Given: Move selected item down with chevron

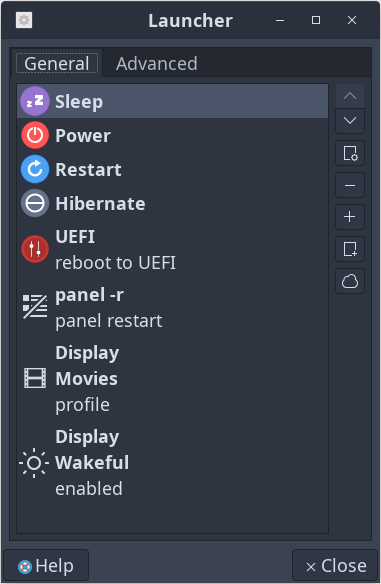Looking at the screenshot, I should point(350,121).
